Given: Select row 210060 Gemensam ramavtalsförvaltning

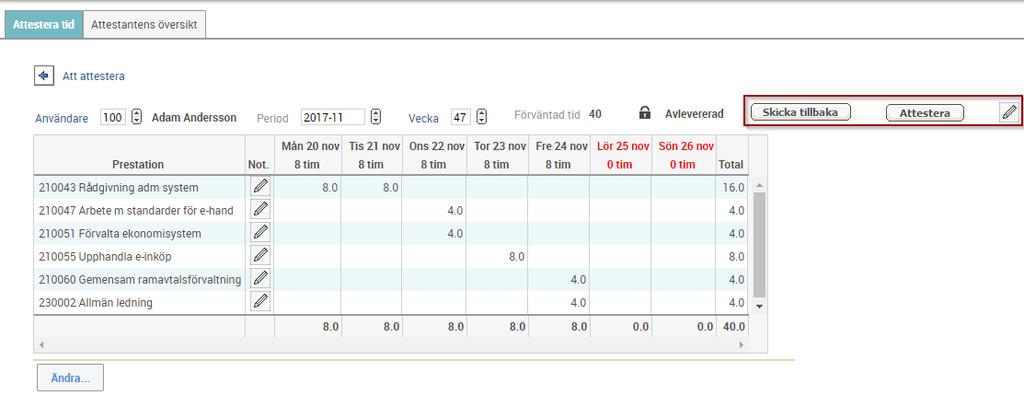Looking at the screenshot, I should tap(391, 279).
